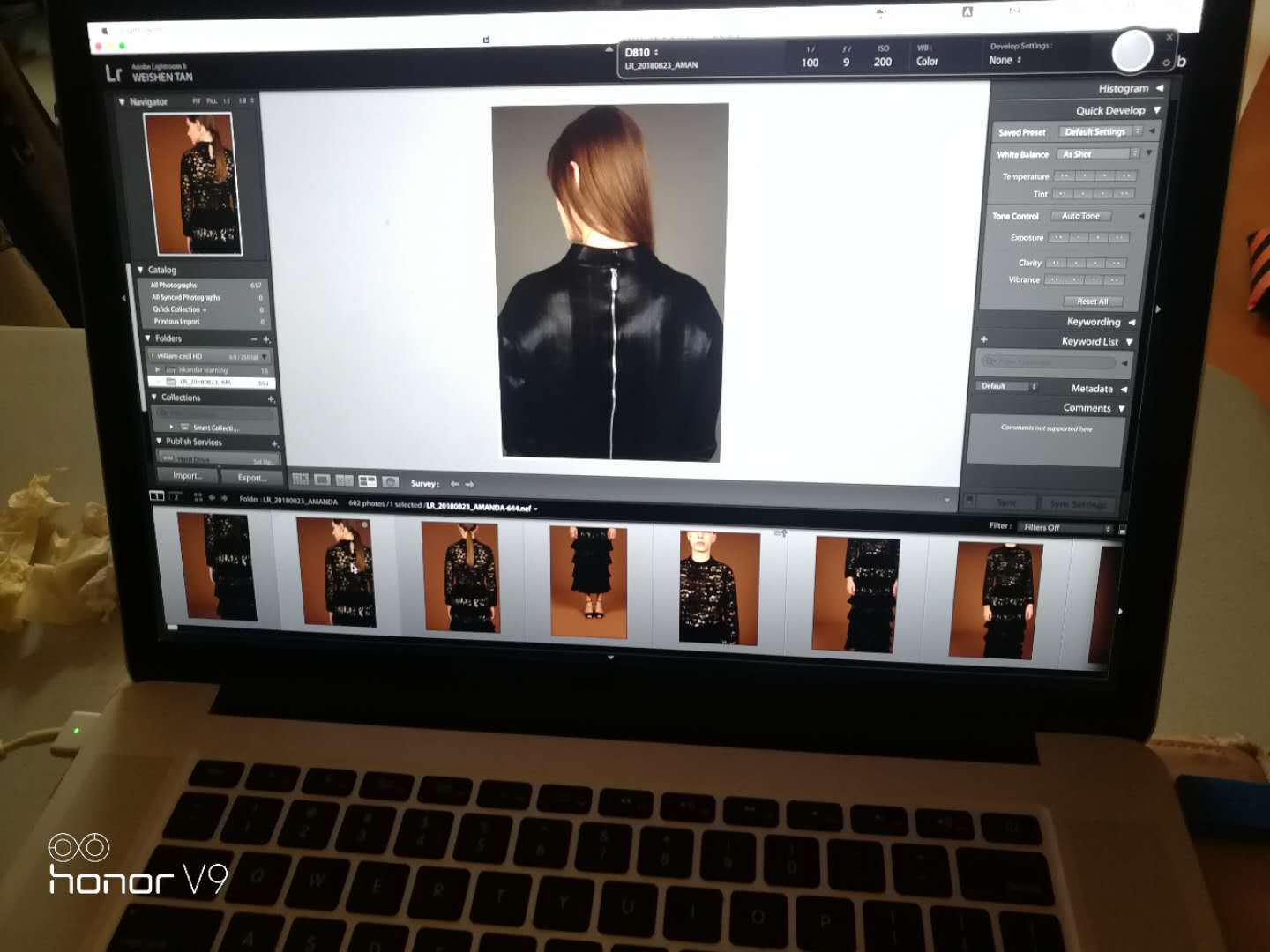Open White Balance As Shot dropdown
The width and height of the screenshot is (1270, 952).
(1098, 153)
